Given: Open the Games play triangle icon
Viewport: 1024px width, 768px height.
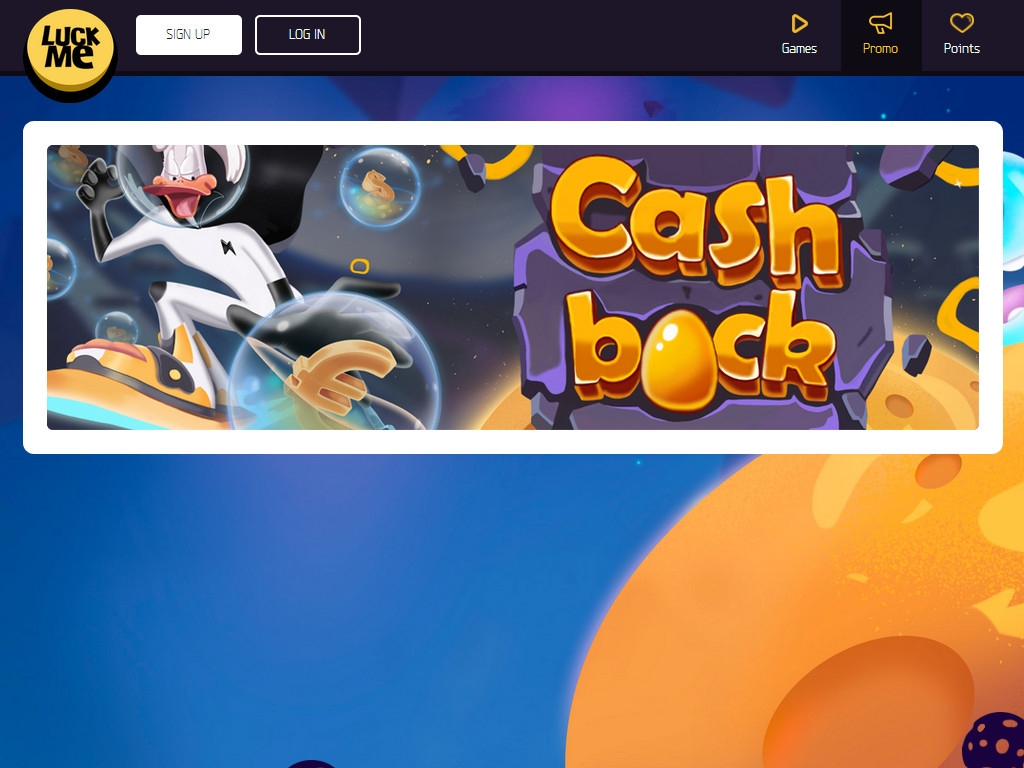Looking at the screenshot, I should 799,24.
